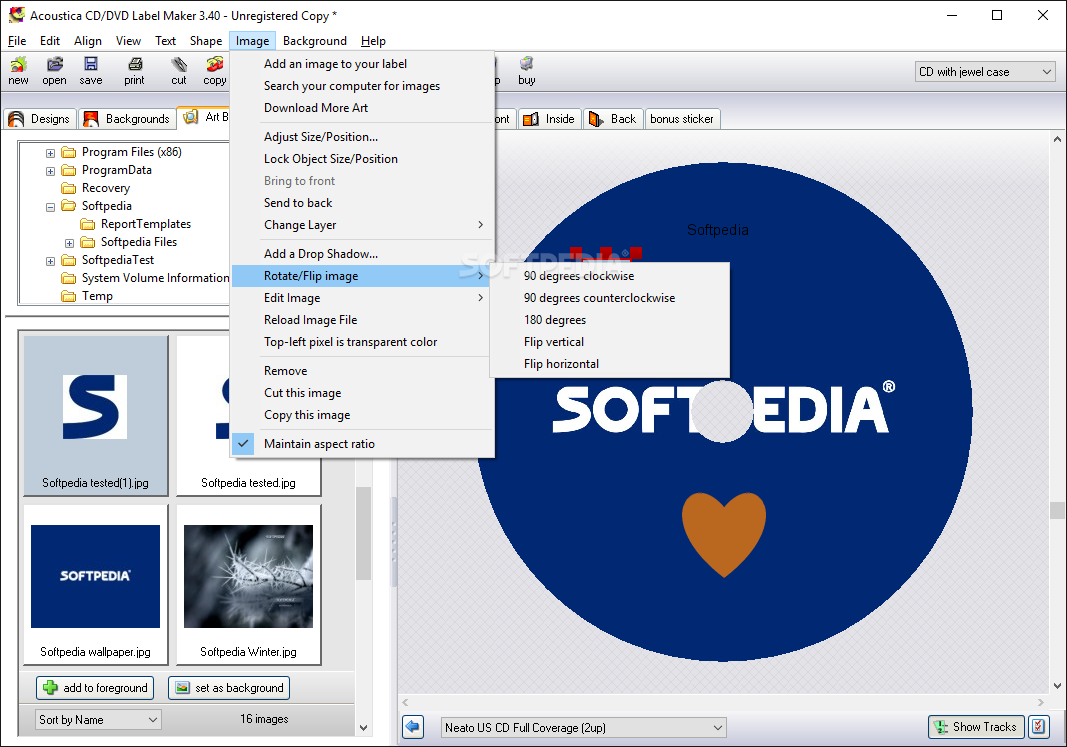This screenshot has height=747, width=1067.
Task: Open the Sort by Name dropdown
Action: [98, 720]
